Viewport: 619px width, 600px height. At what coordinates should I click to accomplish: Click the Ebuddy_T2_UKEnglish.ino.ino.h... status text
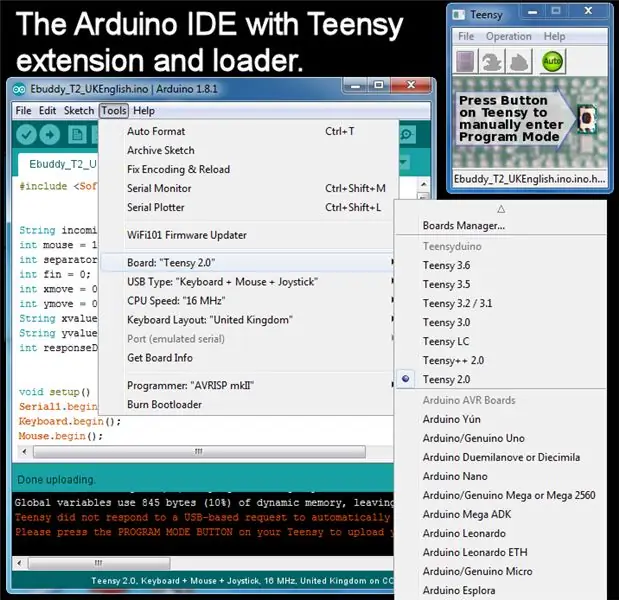(529, 179)
